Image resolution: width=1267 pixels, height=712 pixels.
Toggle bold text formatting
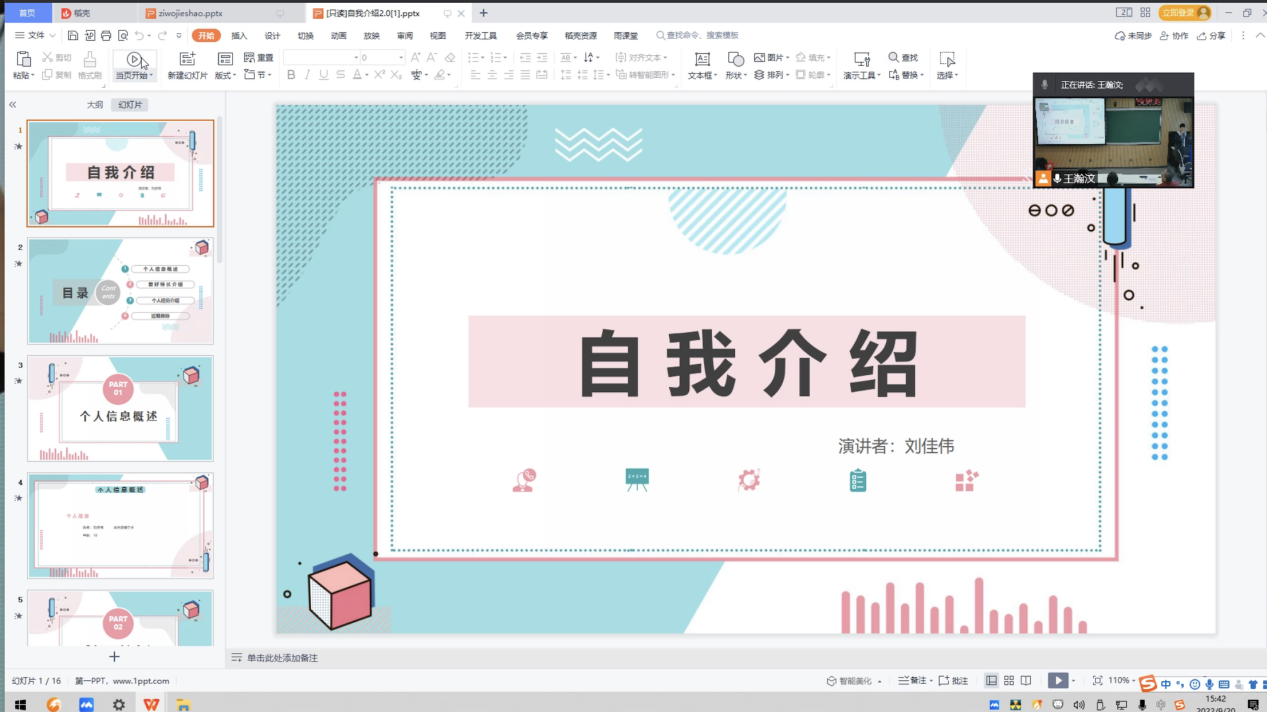coord(291,75)
